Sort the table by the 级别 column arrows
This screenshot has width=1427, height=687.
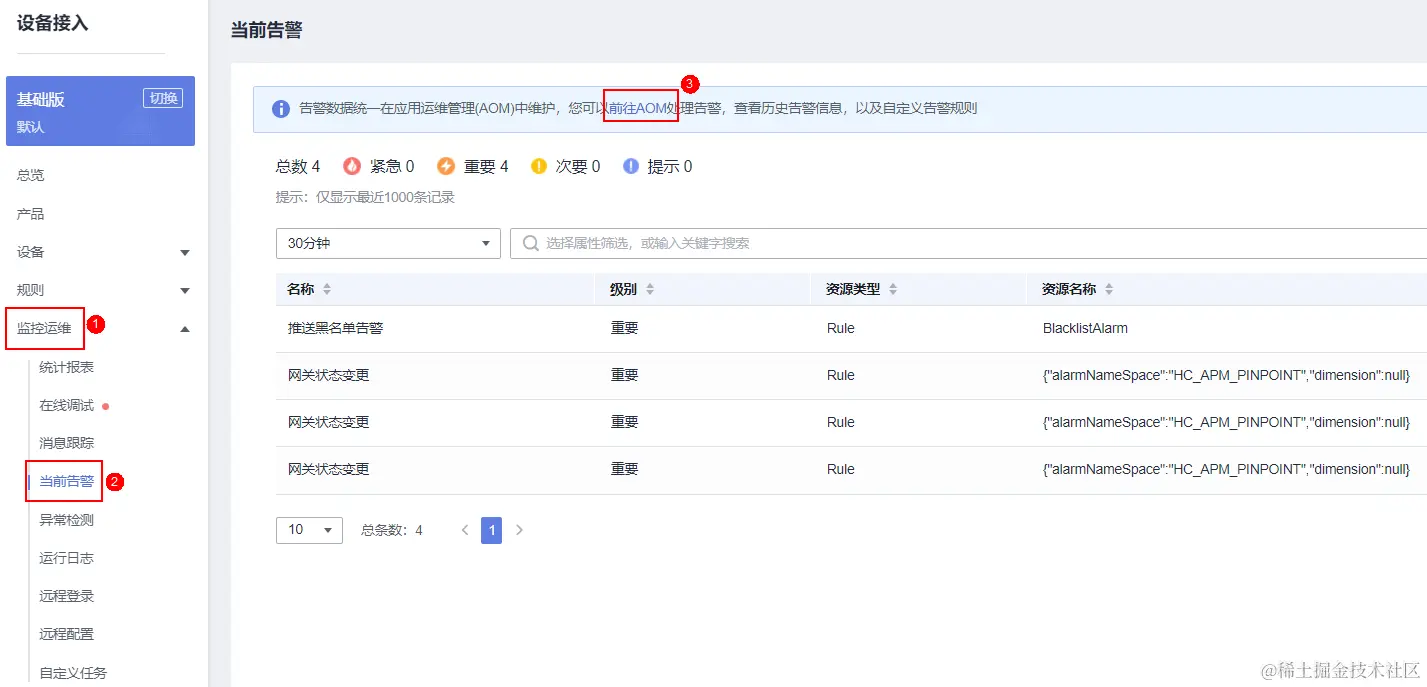coord(650,289)
